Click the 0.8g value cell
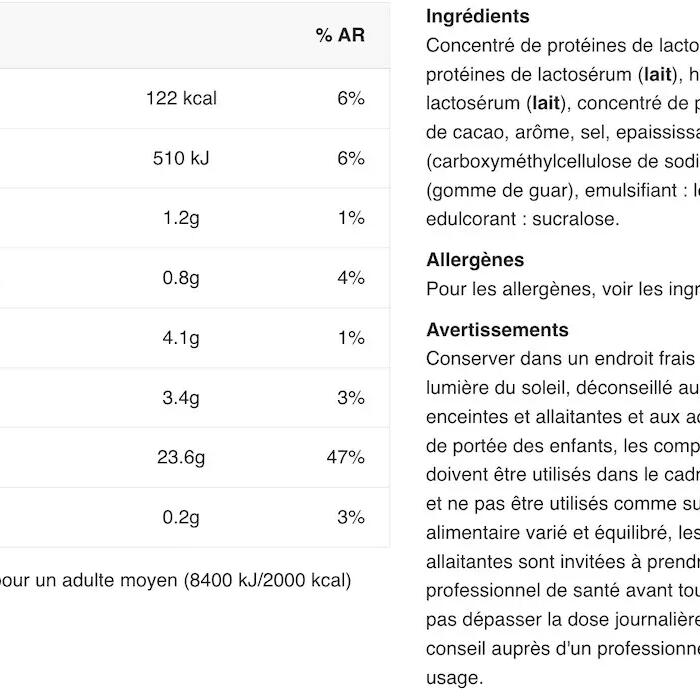The image size is (700, 700). [181, 278]
